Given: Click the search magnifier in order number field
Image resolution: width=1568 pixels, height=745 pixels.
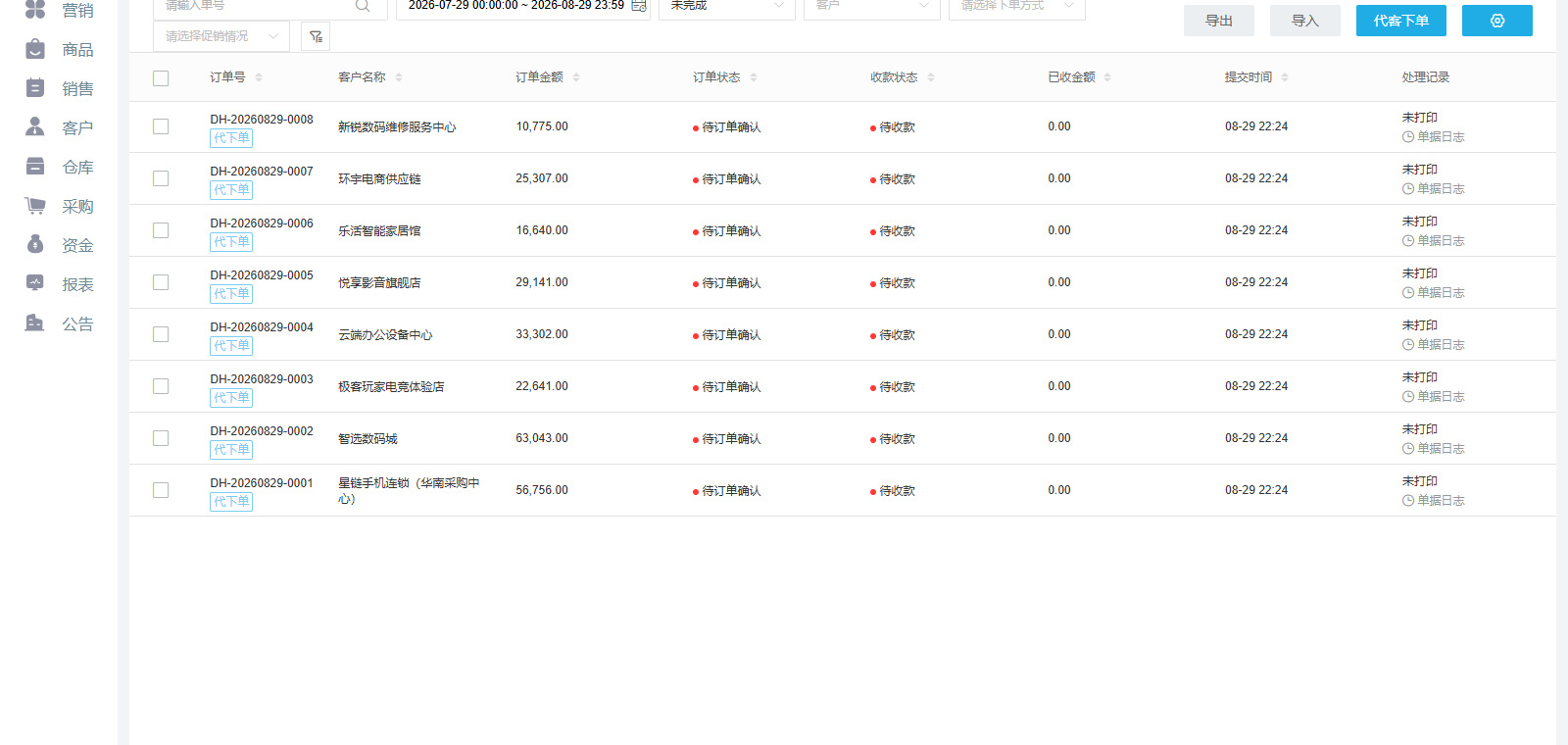Looking at the screenshot, I should (x=363, y=6).
